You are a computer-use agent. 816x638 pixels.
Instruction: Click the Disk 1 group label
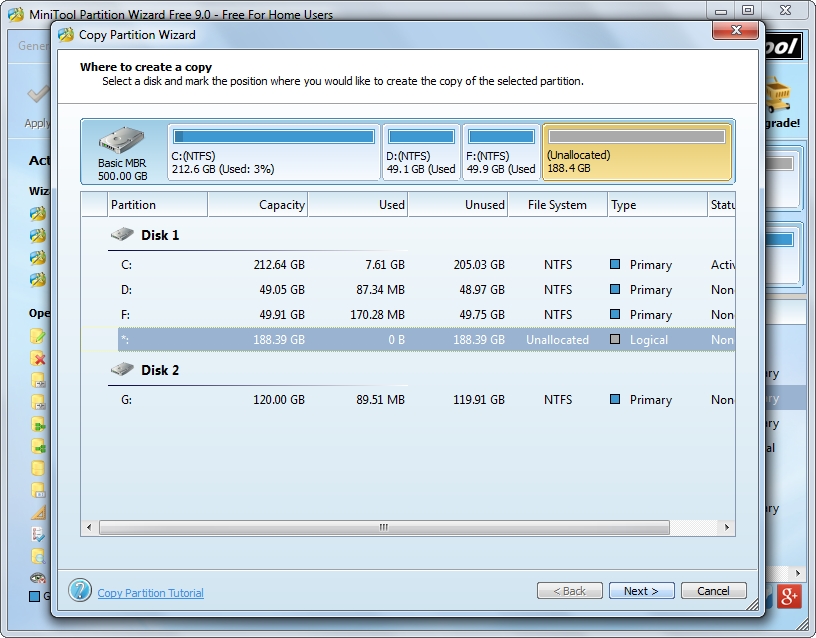pyautogui.click(x=160, y=235)
